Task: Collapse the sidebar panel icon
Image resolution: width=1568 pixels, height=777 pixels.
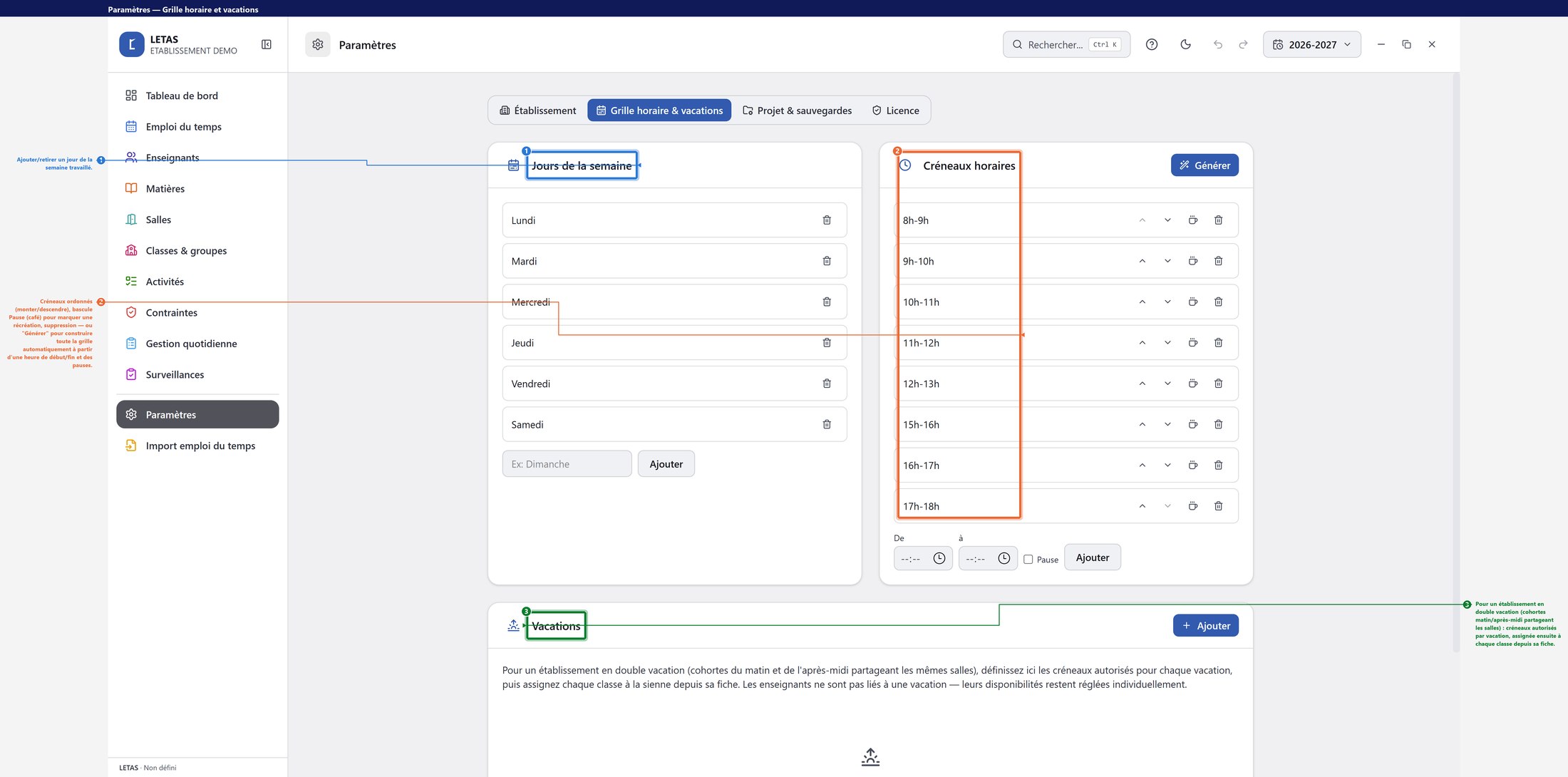Action: click(x=267, y=44)
